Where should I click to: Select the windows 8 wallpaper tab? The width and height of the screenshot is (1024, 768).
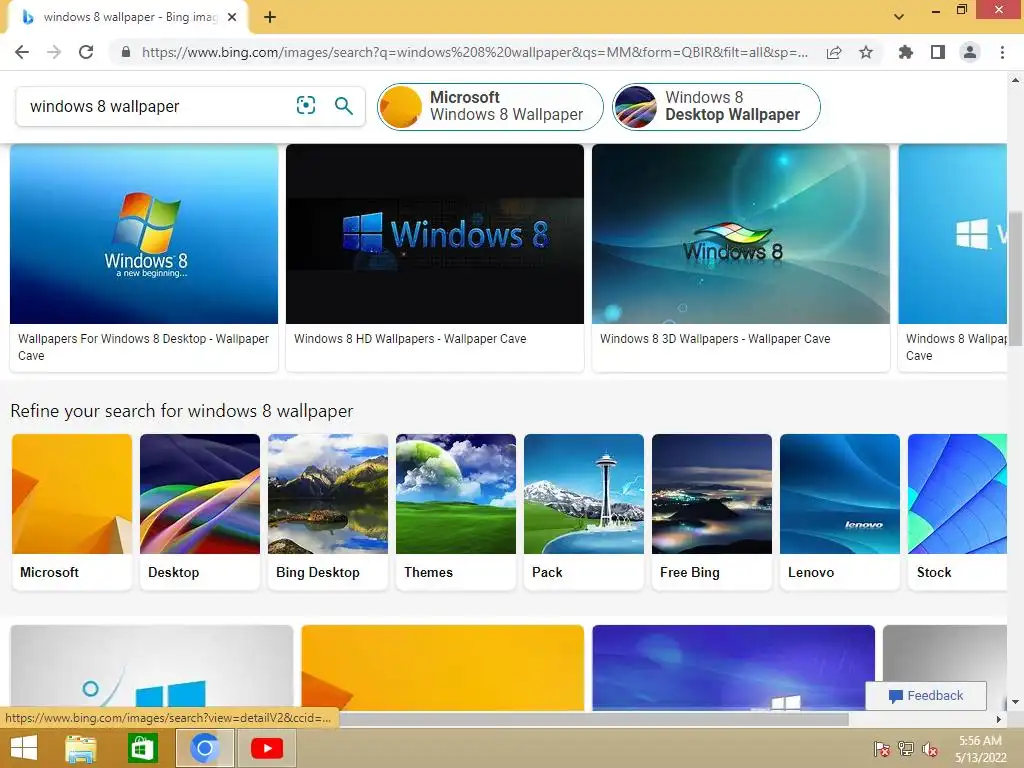click(x=127, y=18)
